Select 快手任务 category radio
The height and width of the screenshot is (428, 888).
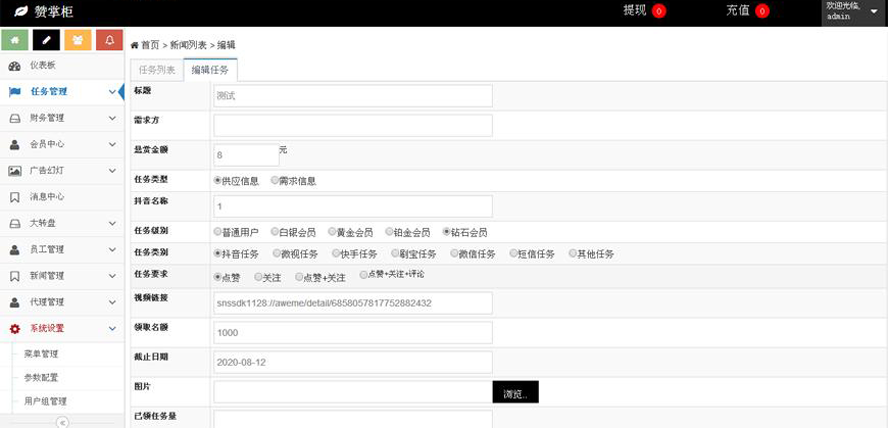(336, 254)
